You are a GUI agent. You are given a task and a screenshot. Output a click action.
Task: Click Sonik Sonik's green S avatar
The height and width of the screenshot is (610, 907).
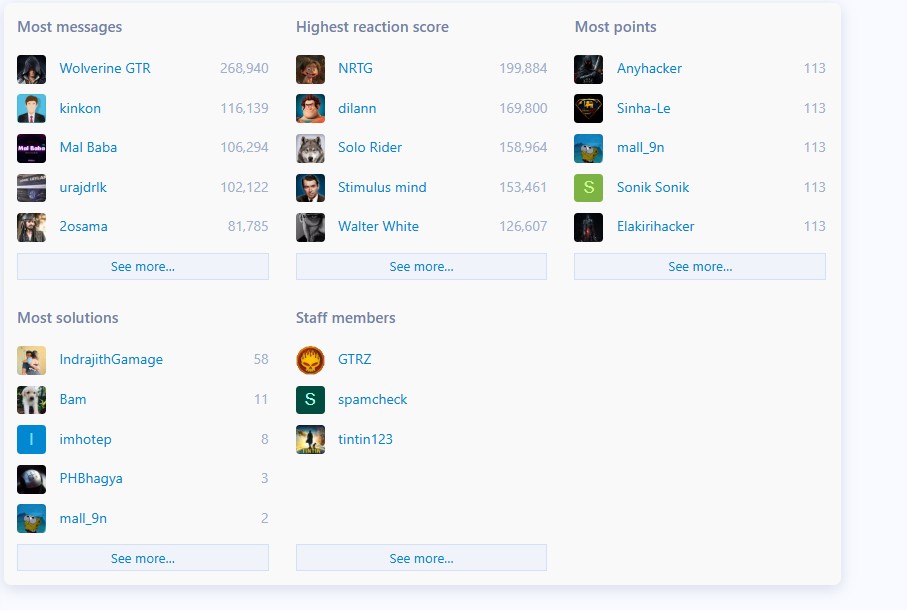[588, 188]
